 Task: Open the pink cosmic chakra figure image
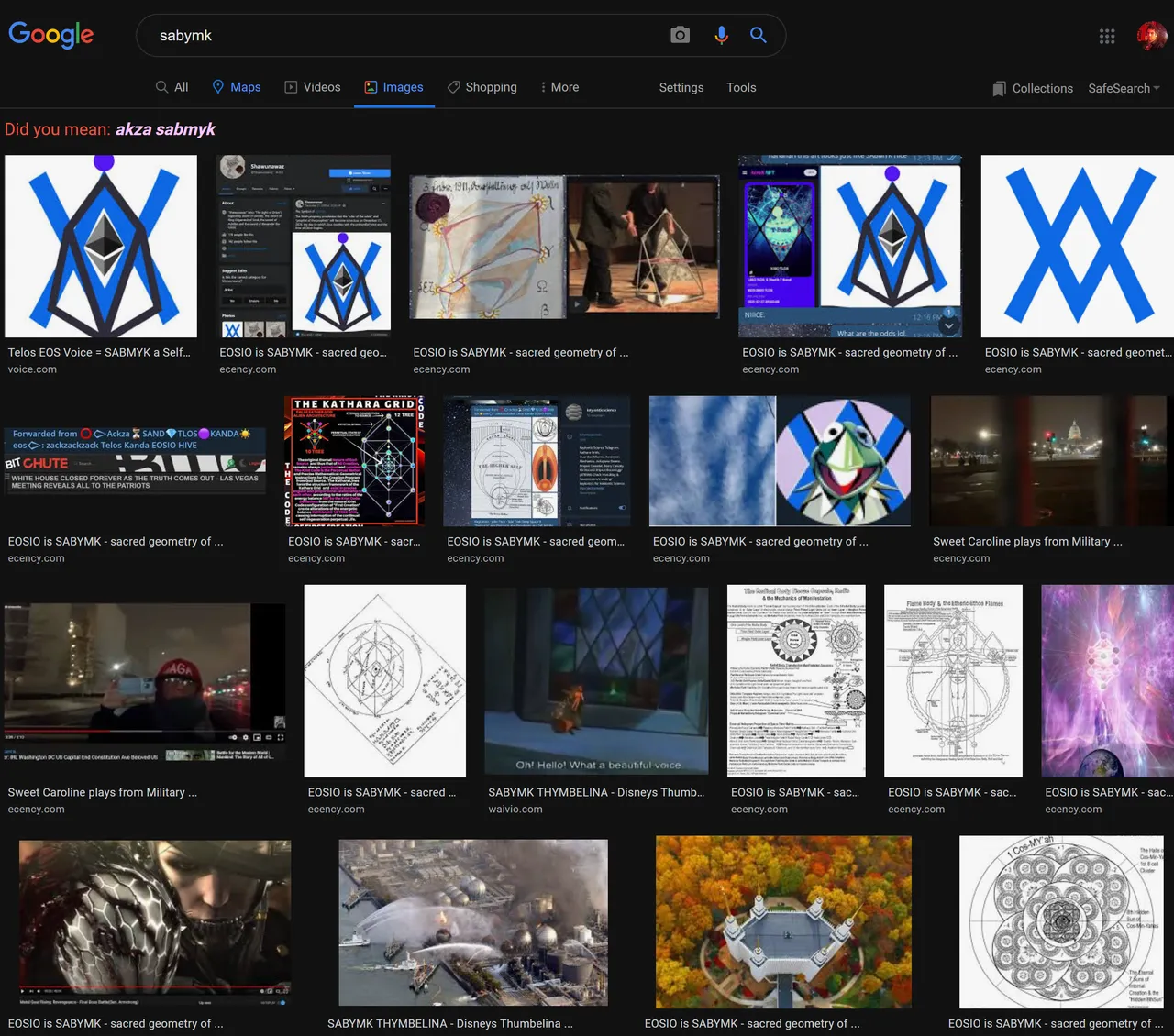point(1108,681)
